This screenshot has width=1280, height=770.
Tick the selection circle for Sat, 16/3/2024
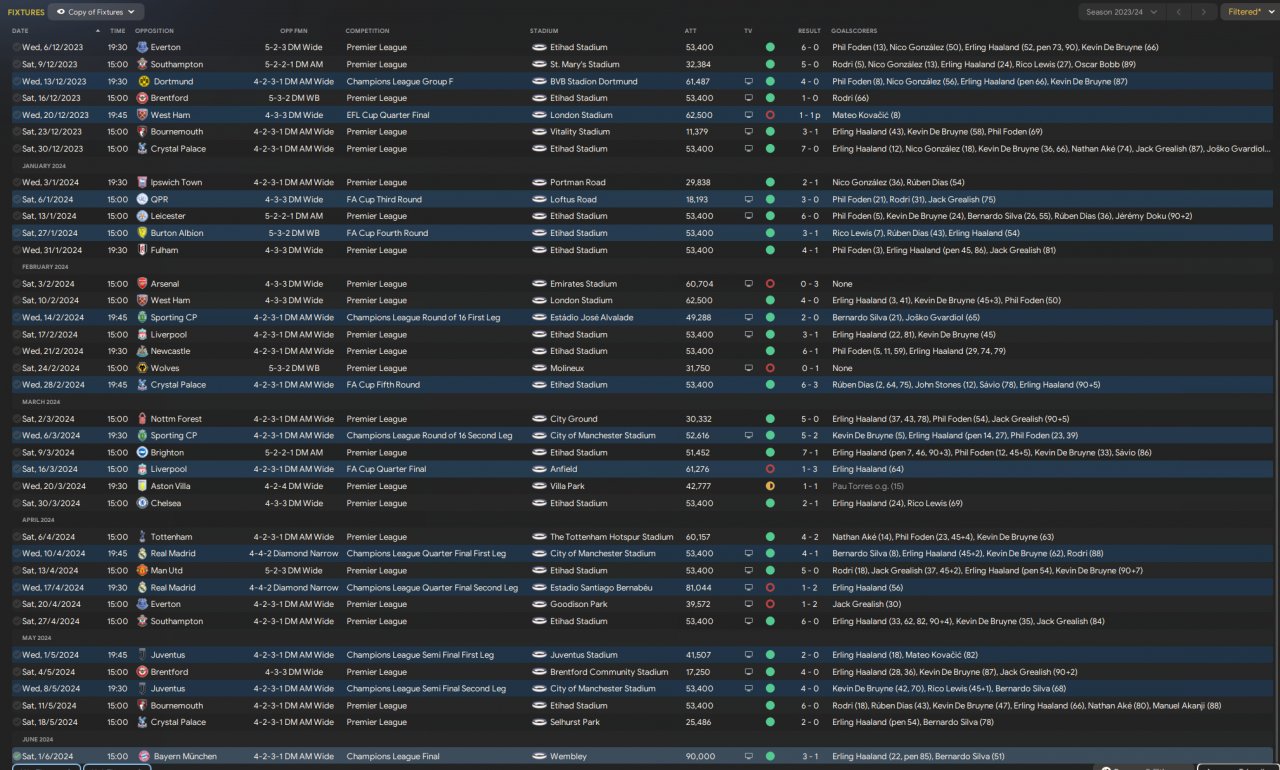coord(16,469)
